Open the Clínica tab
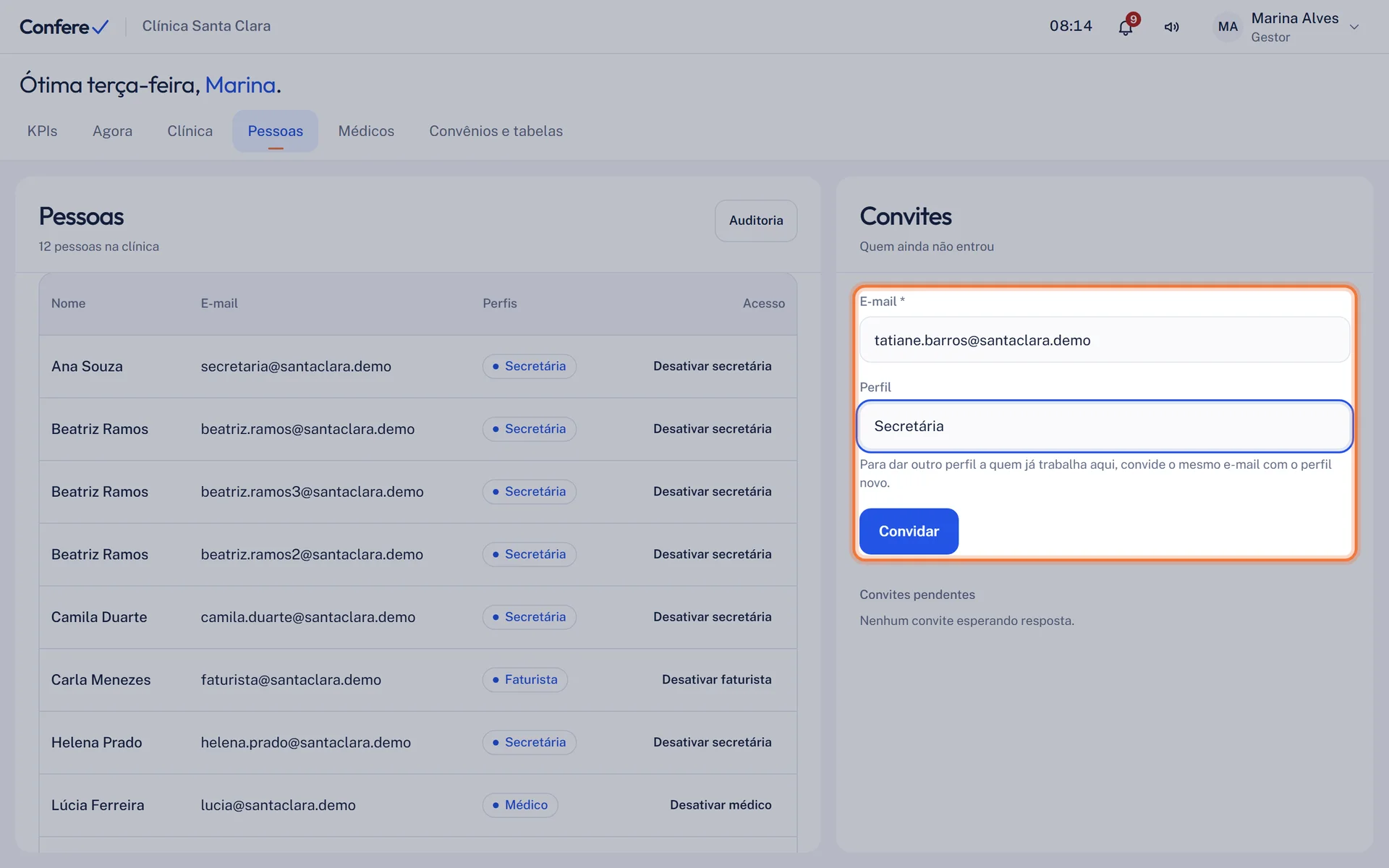Viewport: 1389px width, 868px height. coord(190,131)
